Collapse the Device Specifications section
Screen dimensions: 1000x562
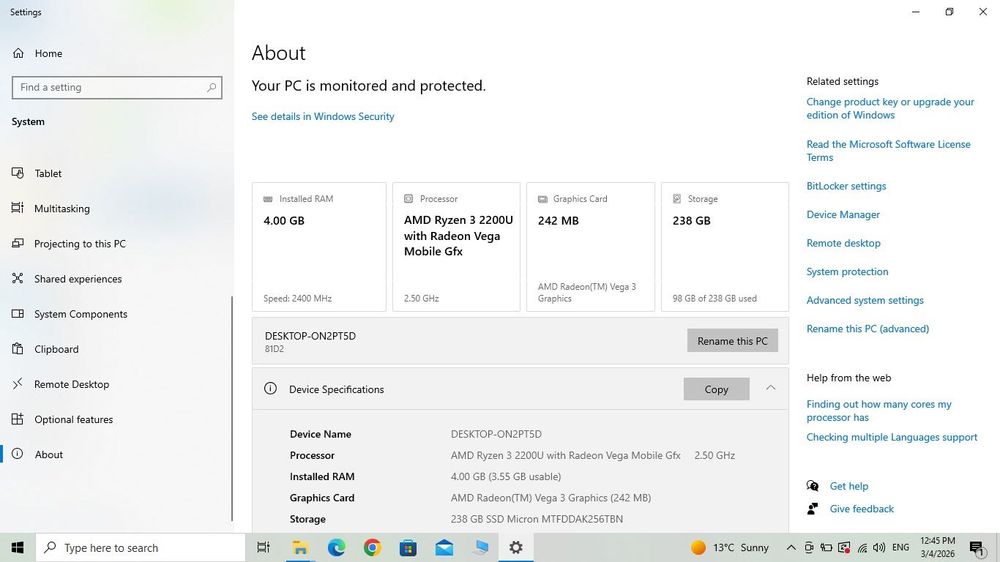pyautogui.click(x=770, y=388)
